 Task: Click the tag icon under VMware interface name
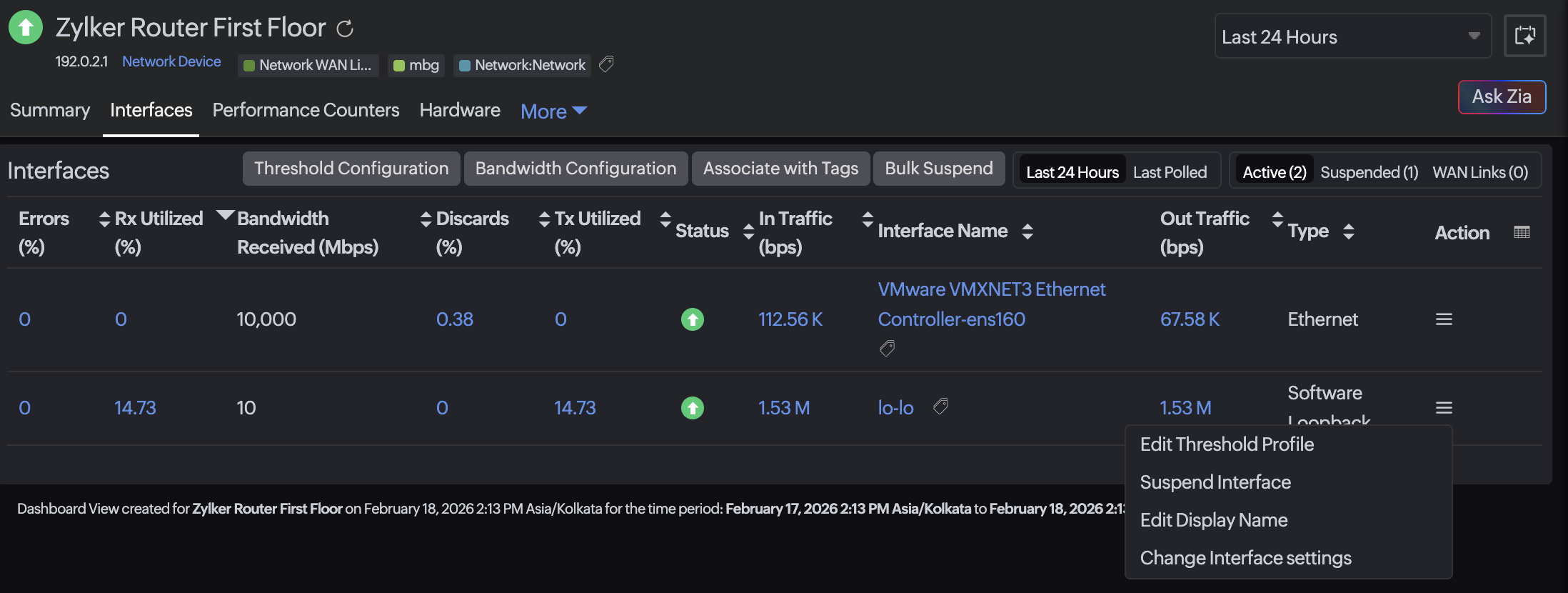click(x=887, y=349)
